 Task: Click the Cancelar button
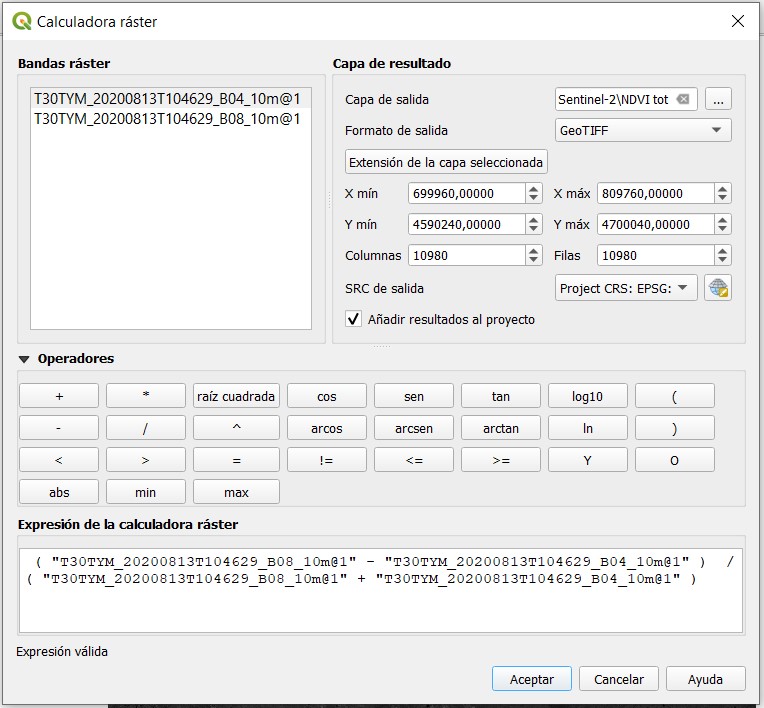pos(619,679)
